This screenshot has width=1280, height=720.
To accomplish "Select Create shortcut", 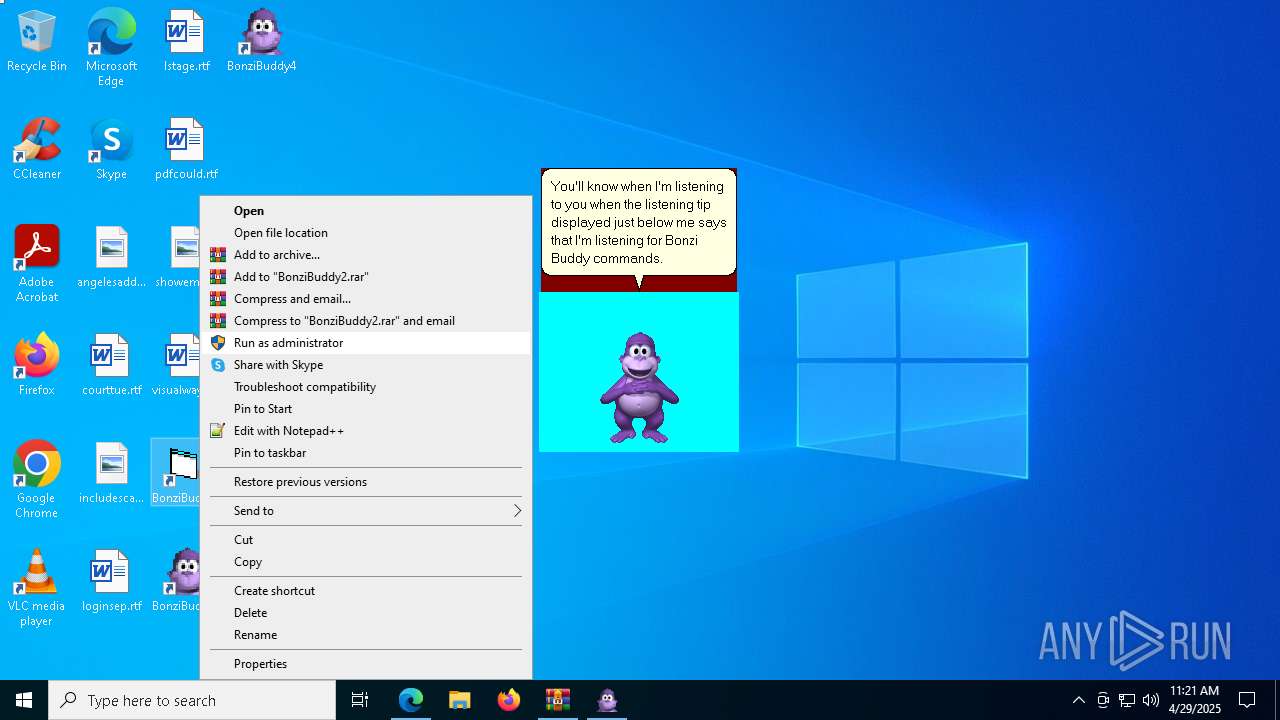I will (366, 591).
